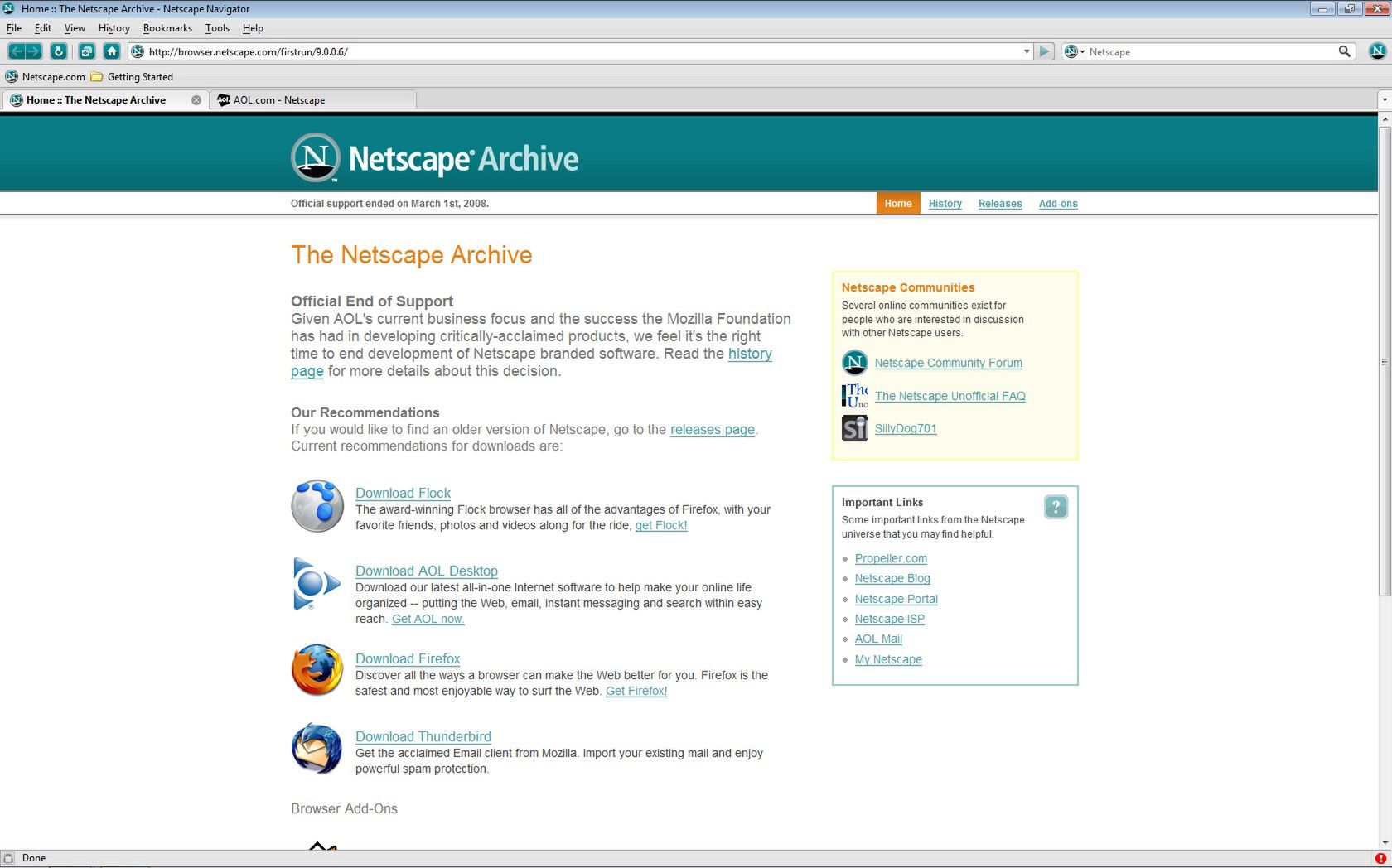Open the Edit menu
Image resolution: width=1392 pixels, height=868 pixels.
(x=43, y=27)
